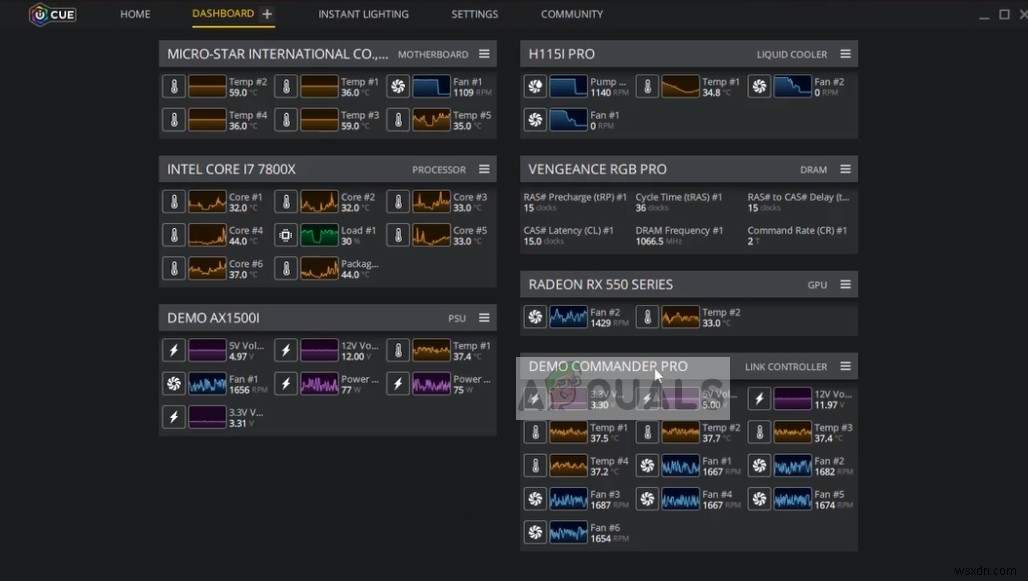Click the Fan #6 icon in Commander Pro
This screenshot has width=1028, height=581.
pyautogui.click(x=535, y=532)
